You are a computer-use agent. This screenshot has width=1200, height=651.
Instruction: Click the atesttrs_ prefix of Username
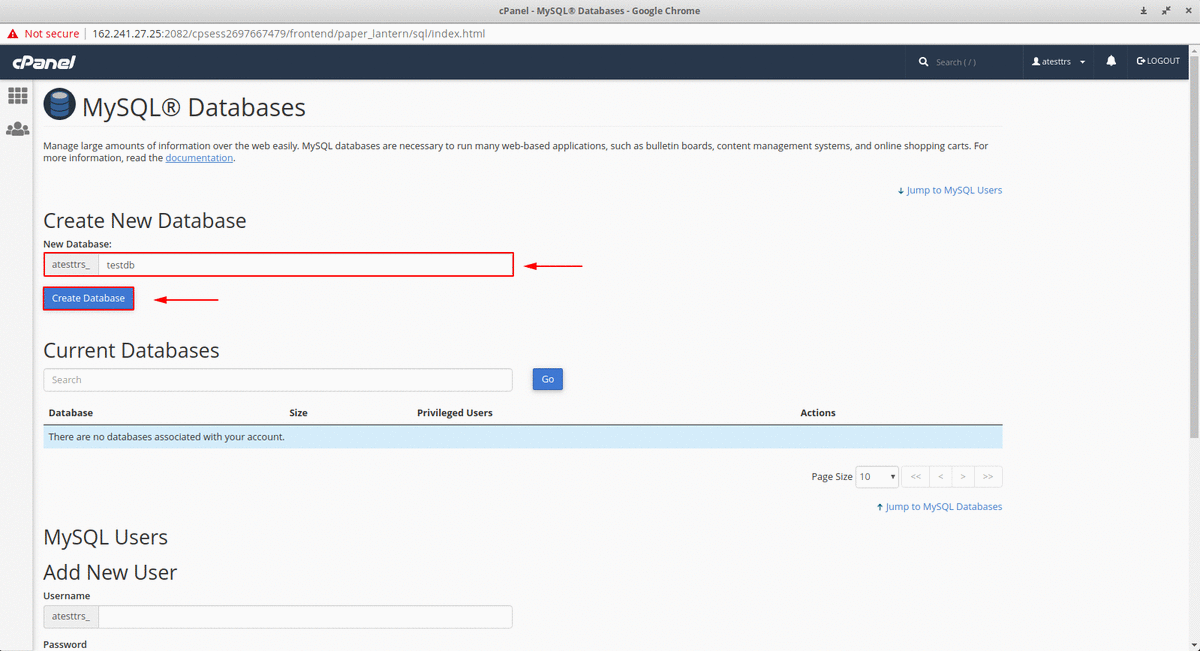coord(71,617)
